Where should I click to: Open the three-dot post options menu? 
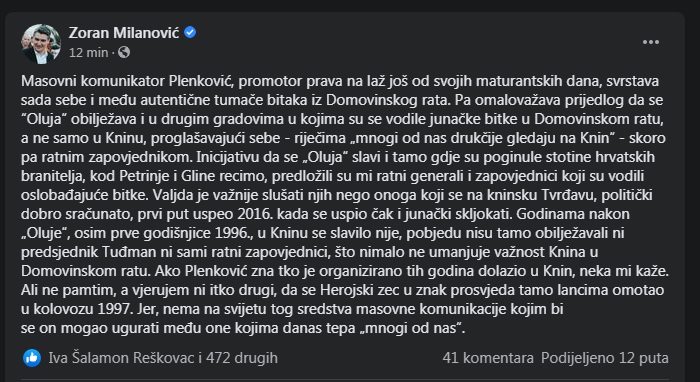pos(650,42)
